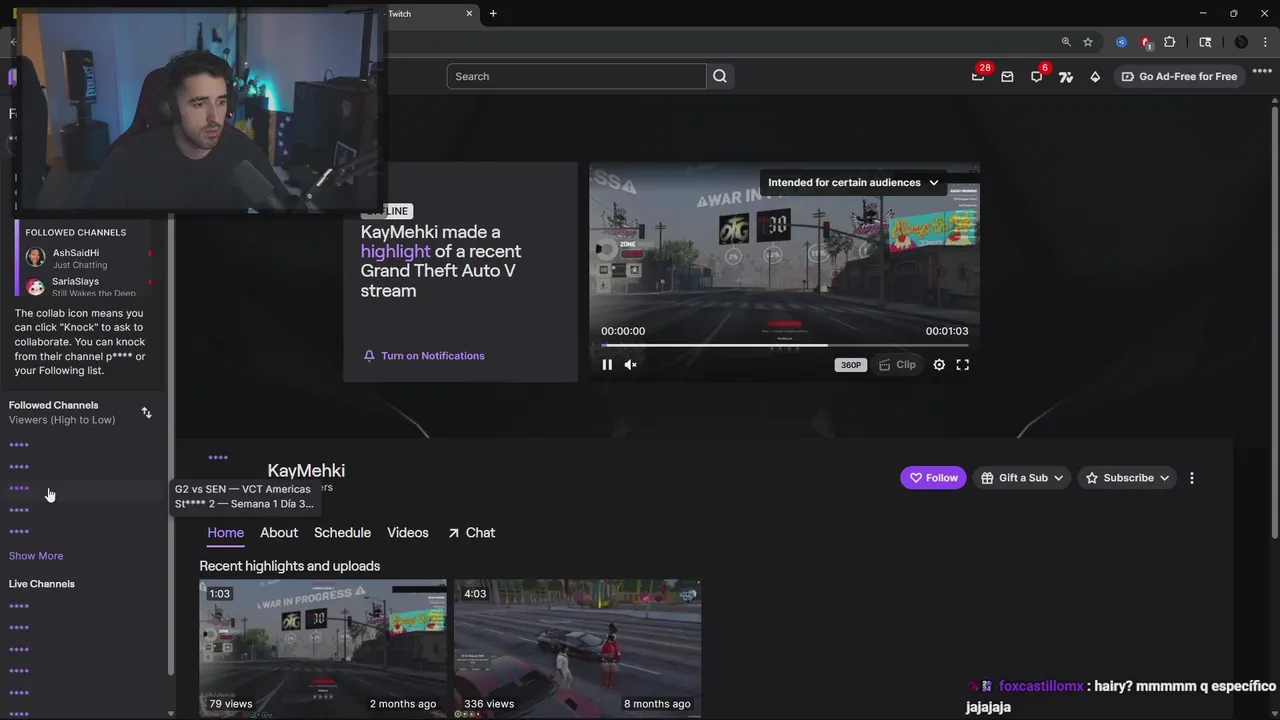1280x720 pixels.
Task: Click the Followed Channels sidebar heading
Action: [54, 405]
